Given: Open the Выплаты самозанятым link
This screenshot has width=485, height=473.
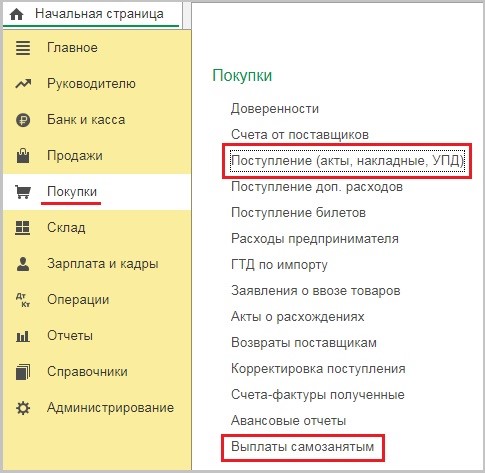Looking at the screenshot, I should tap(302, 446).
